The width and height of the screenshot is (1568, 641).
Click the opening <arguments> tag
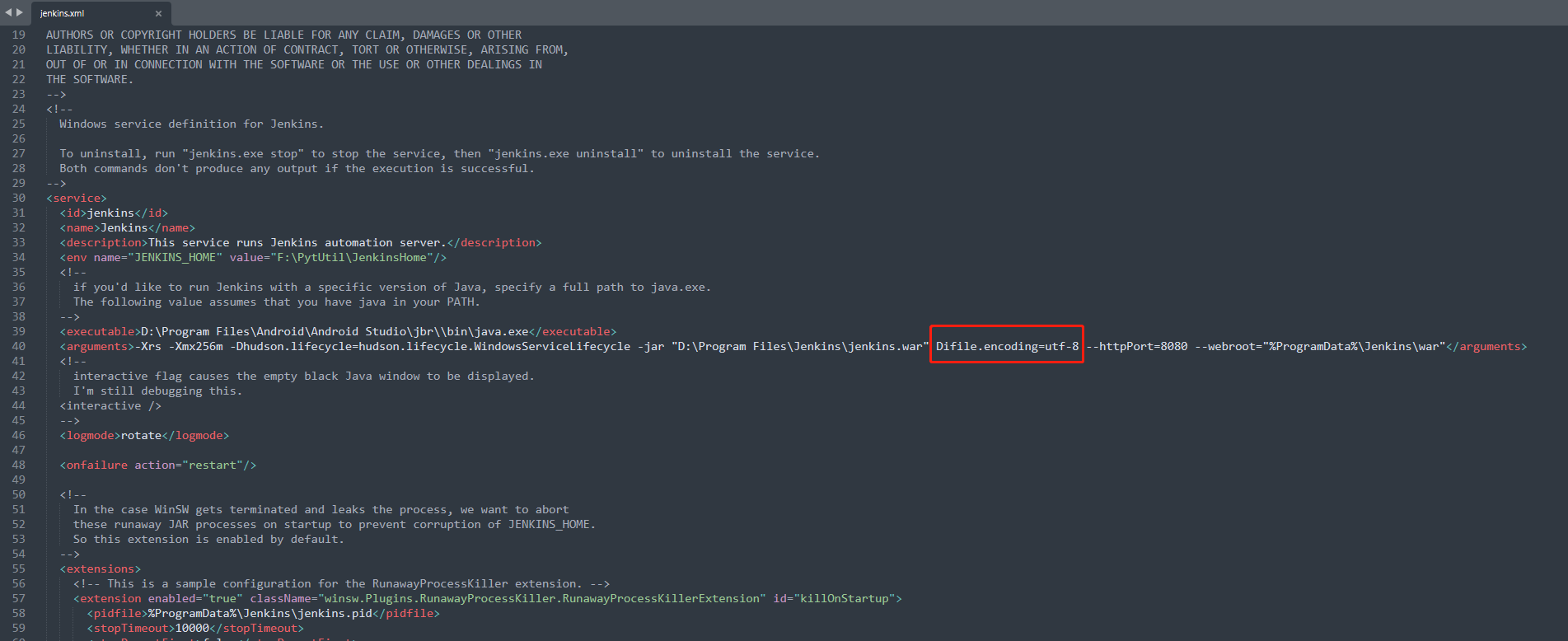[x=97, y=346]
